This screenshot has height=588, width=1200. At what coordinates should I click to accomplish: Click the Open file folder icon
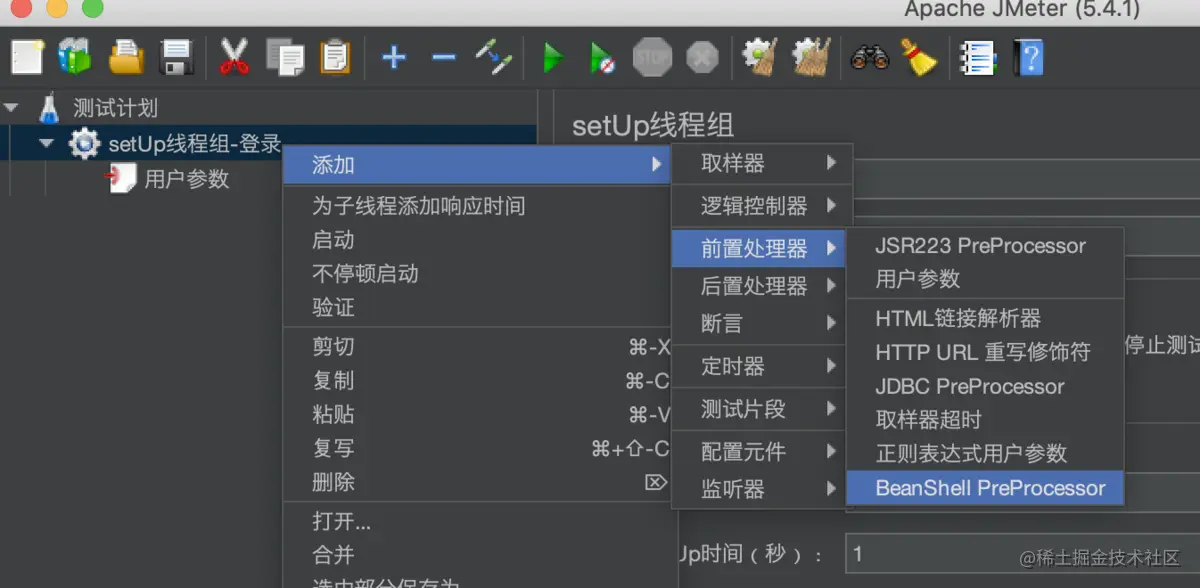(126, 57)
